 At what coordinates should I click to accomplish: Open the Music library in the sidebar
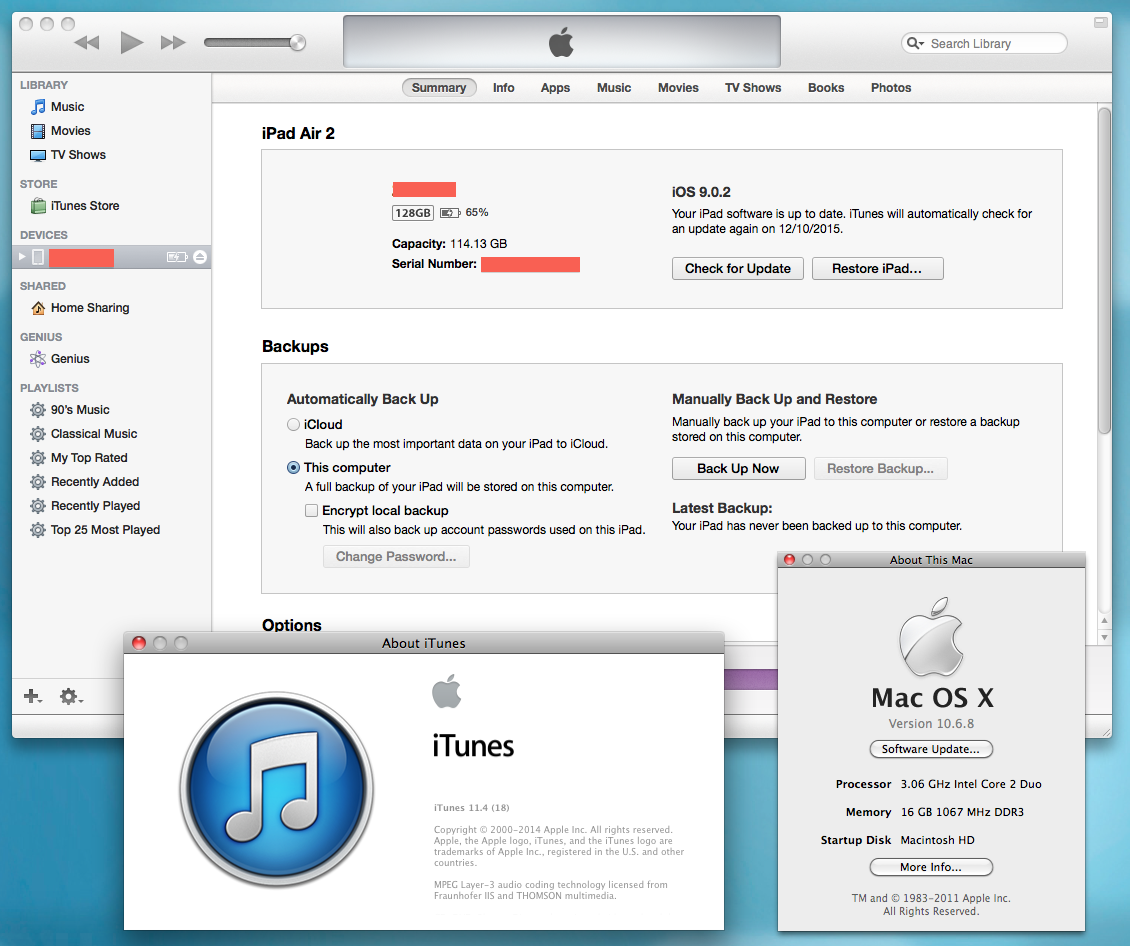click(x=67, y=106)
